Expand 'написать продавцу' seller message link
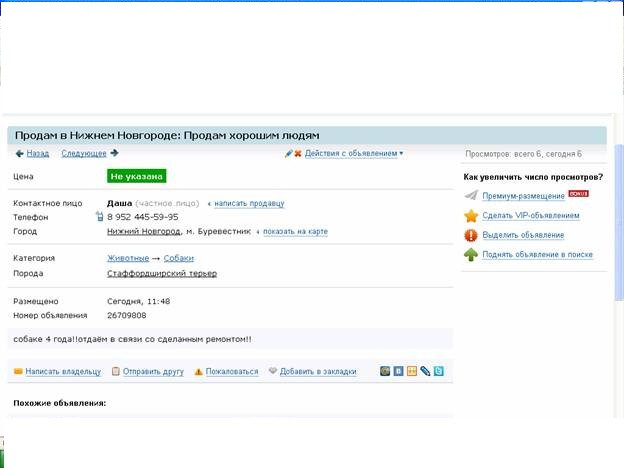The height and width of the screenshot is (468, 624). (x=248, y=203)
